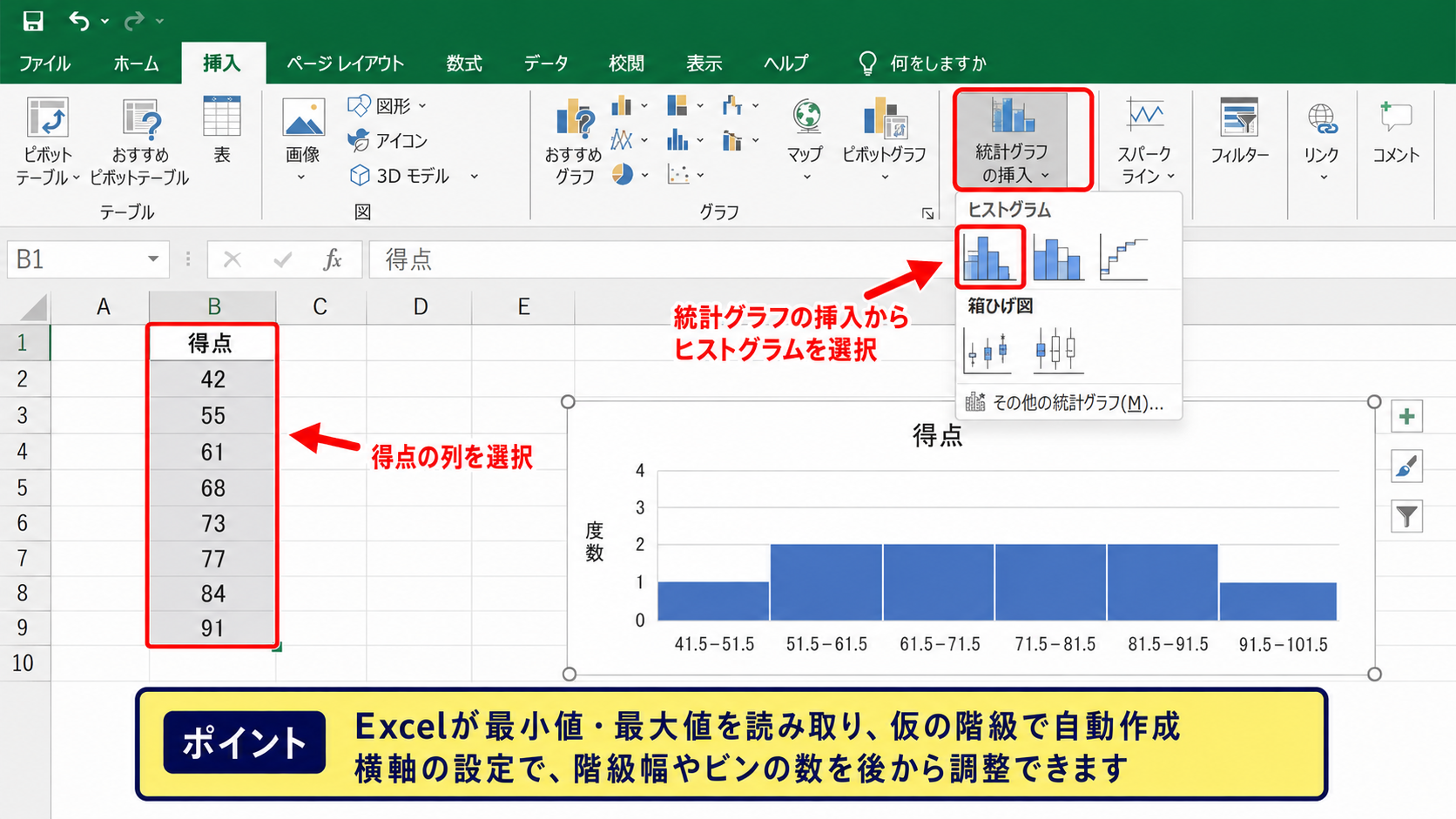This screenshot has width=1456, height=819.
Task: Click the select-all corner triangle
Action: [33, 307]
